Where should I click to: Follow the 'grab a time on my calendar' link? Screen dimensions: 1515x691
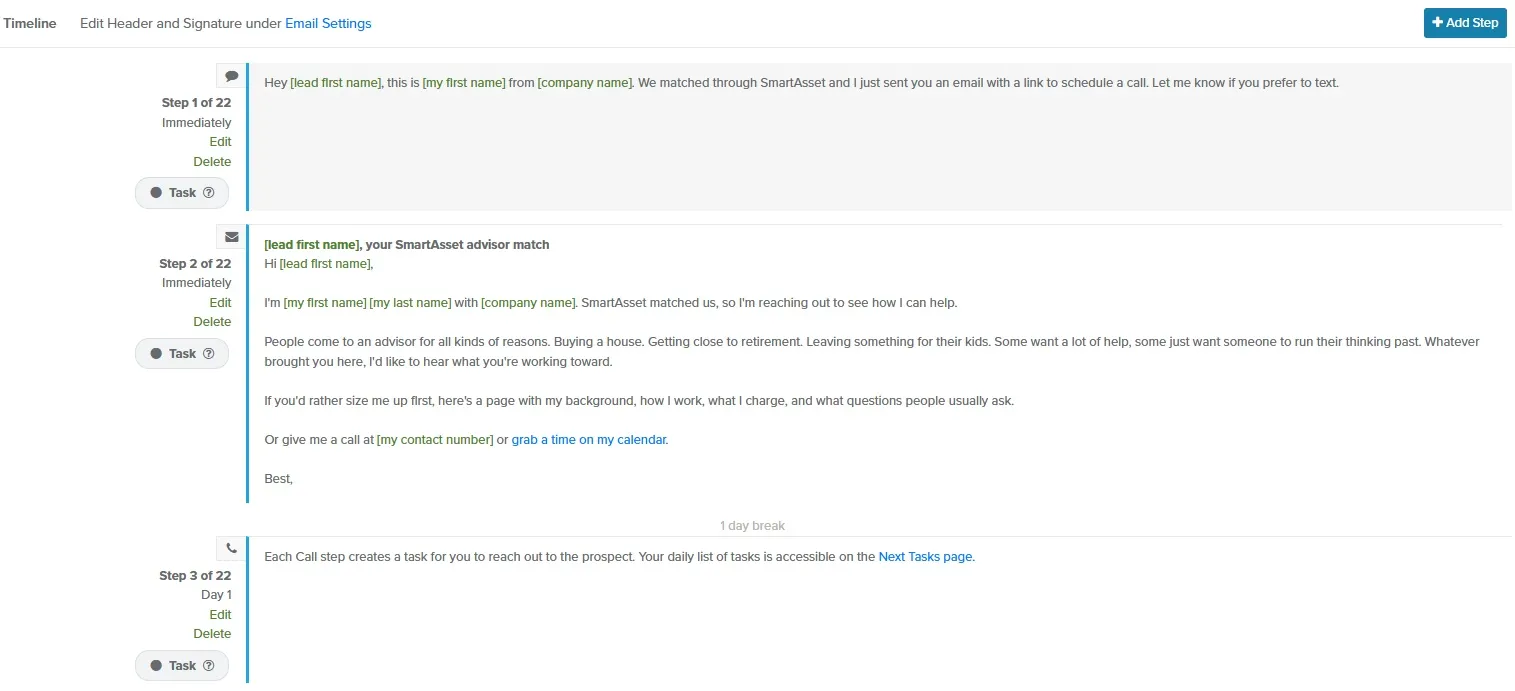(588, 440)
